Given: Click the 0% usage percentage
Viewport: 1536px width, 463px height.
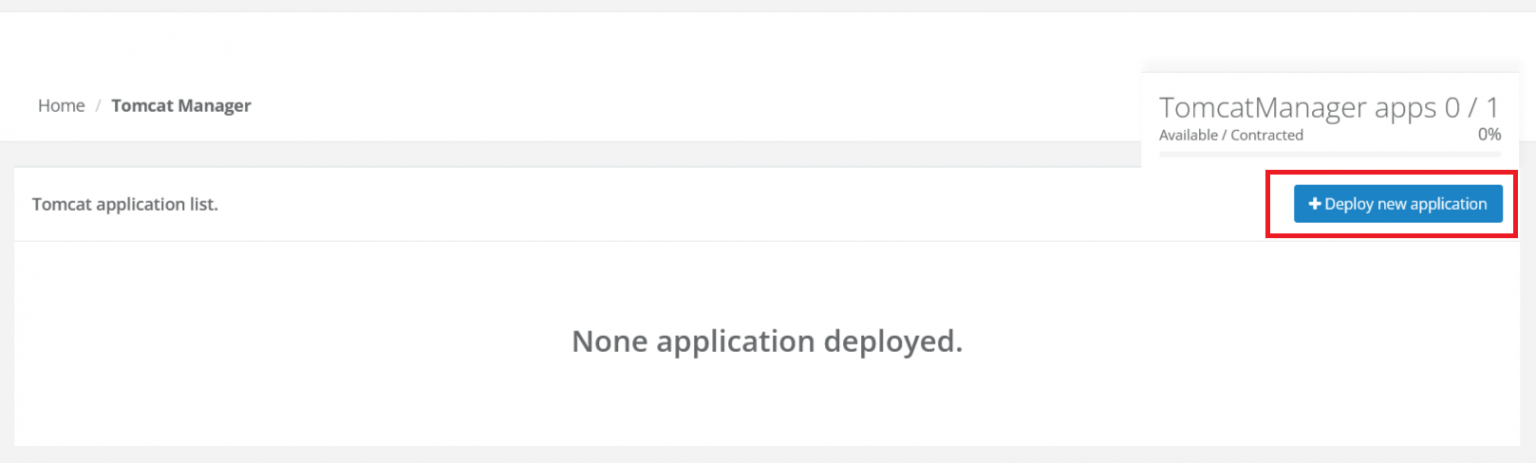Looking at the screenshot, I should click(1489, 134).
